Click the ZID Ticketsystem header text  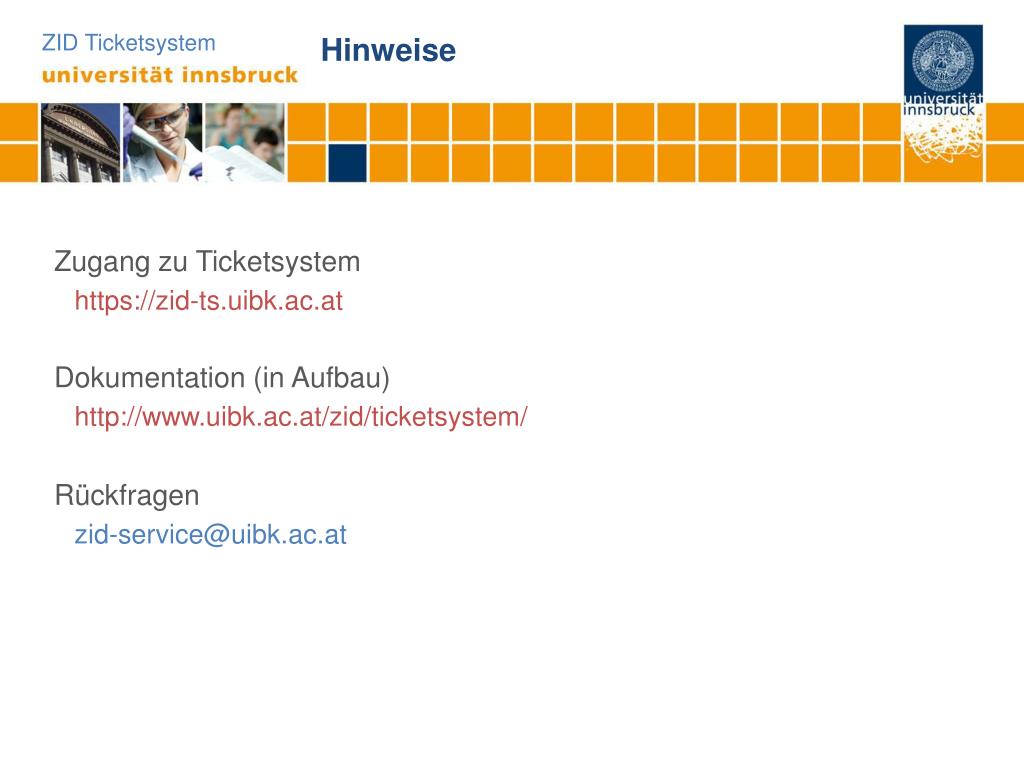pyautogui.click(x=129, y=43)
